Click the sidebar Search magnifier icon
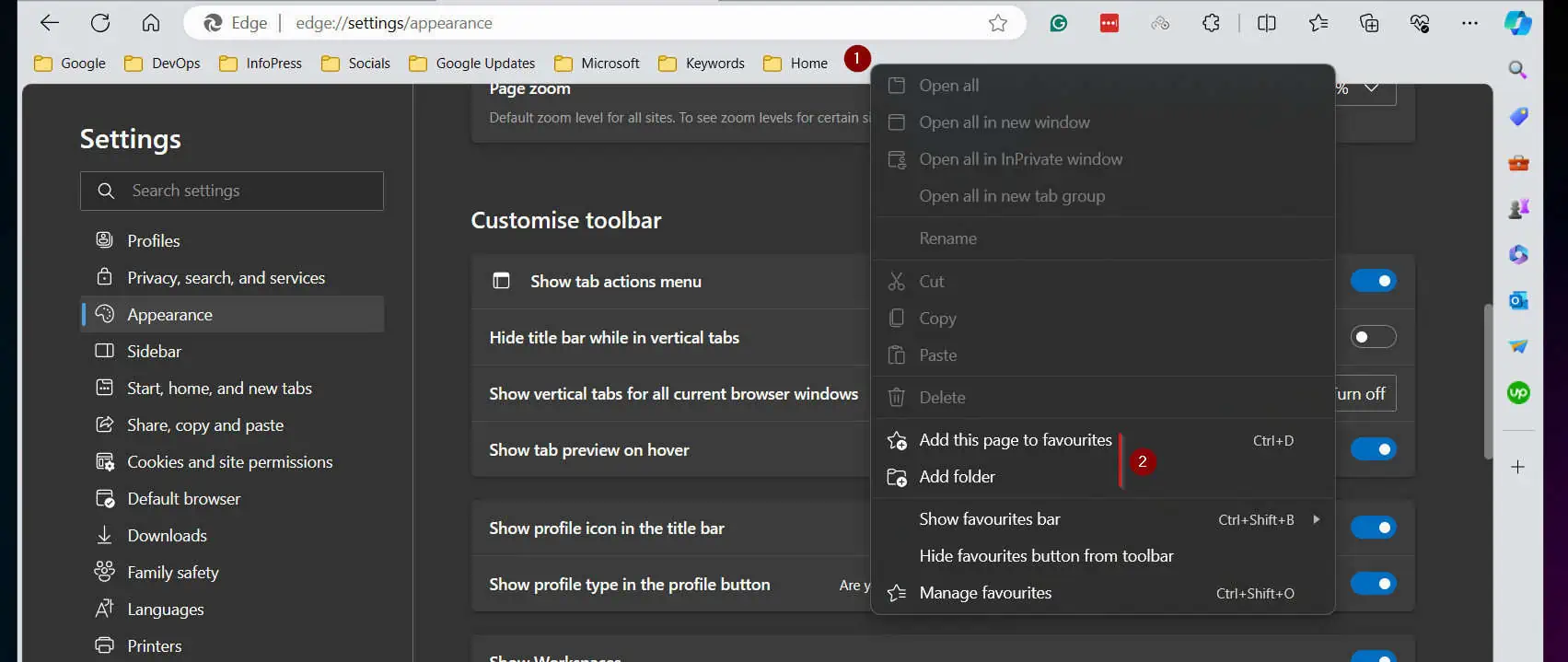The width and height of the screenshot is (1568, 662). pyautogui.click(x=1518, y=70)
